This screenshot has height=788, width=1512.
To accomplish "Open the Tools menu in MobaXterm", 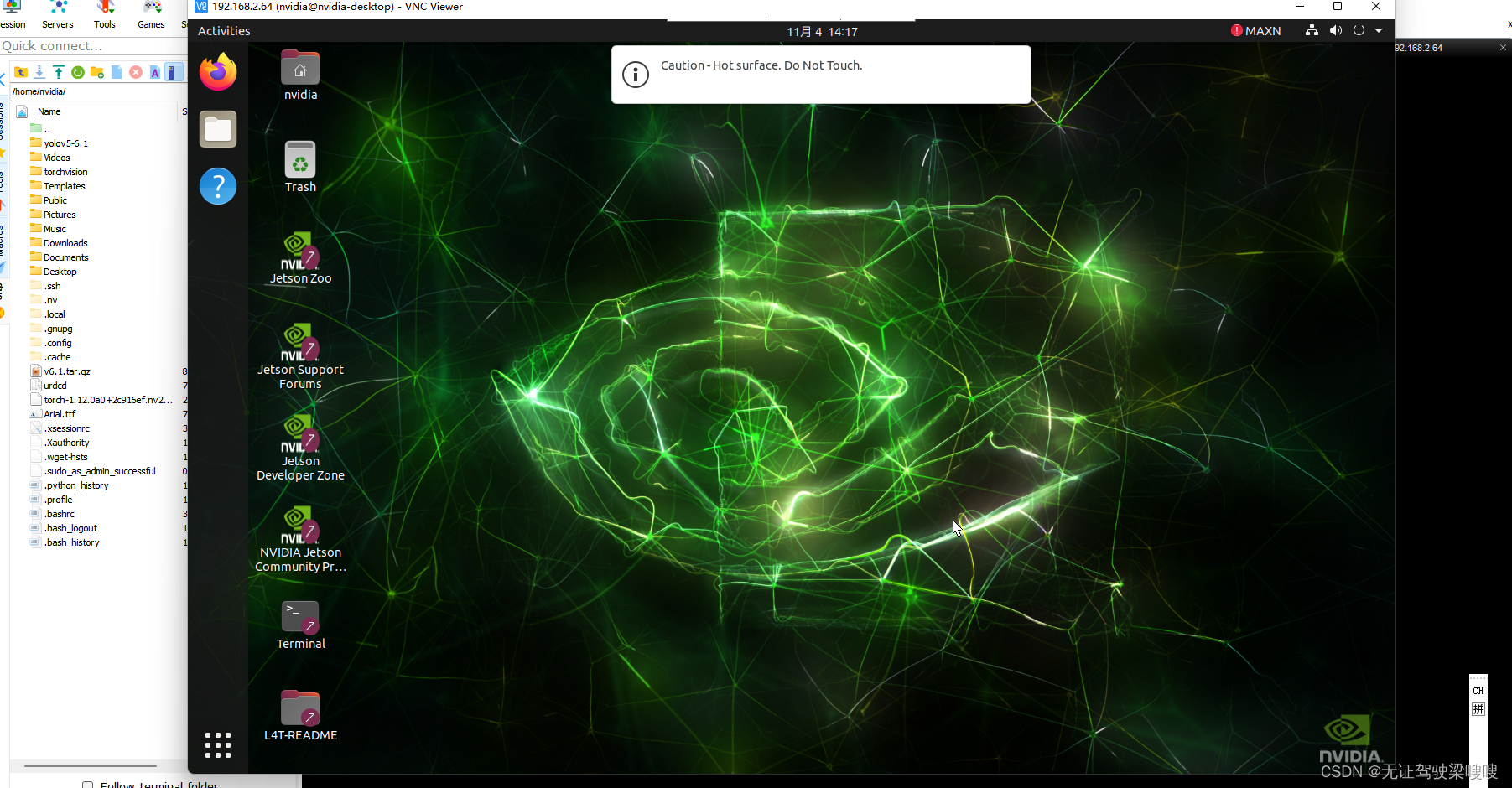I will click(x=104, y=24).
